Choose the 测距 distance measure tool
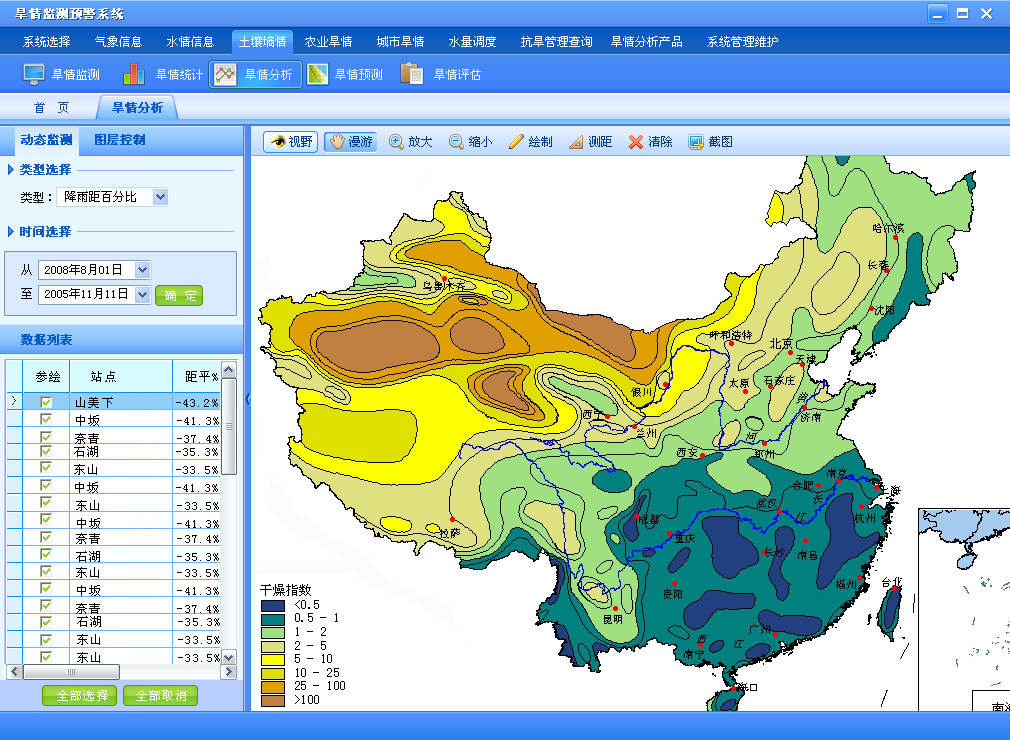 pyautogui.click(x=590, y=142)
